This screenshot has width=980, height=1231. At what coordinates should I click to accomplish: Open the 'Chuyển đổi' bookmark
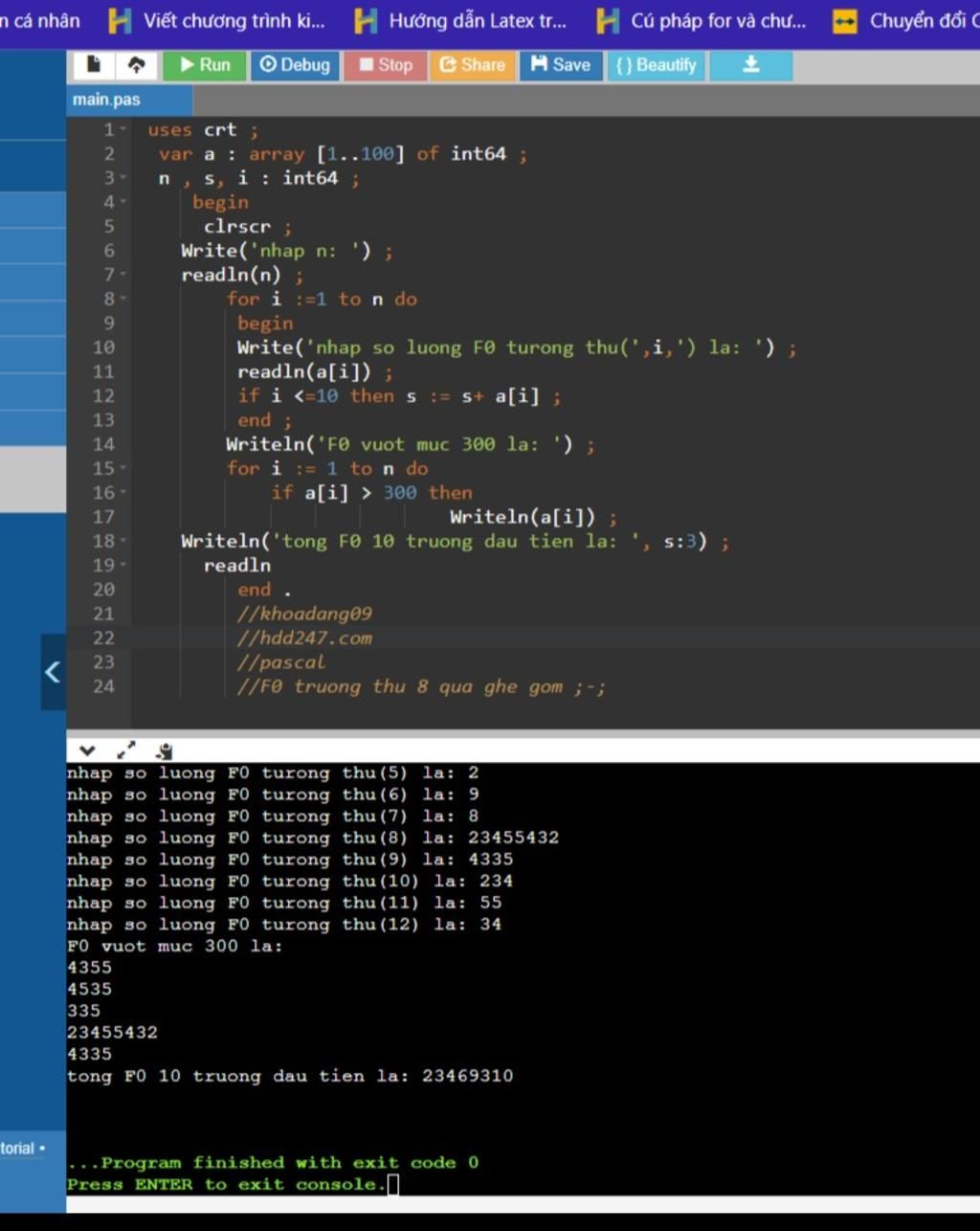905,20
